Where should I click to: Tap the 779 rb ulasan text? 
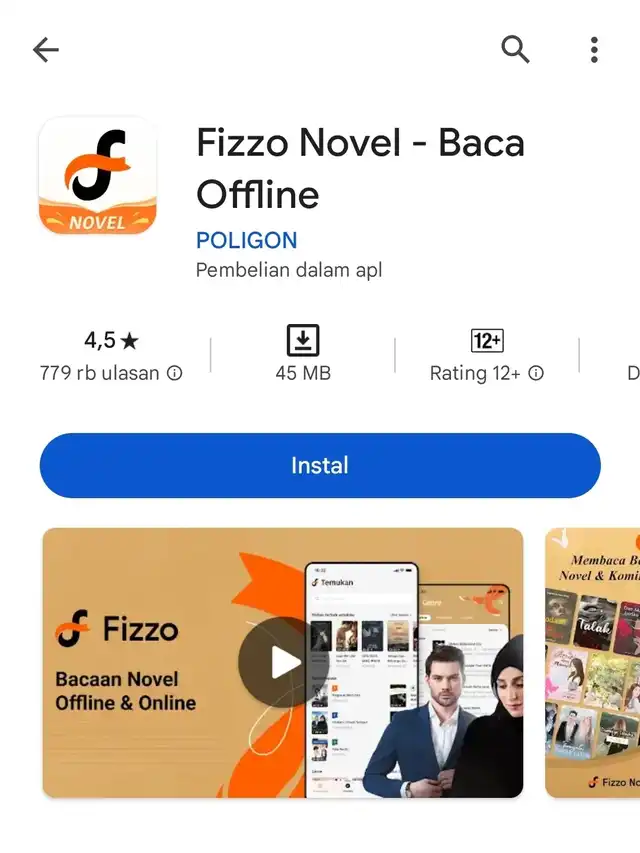click(x=100, y=373)
